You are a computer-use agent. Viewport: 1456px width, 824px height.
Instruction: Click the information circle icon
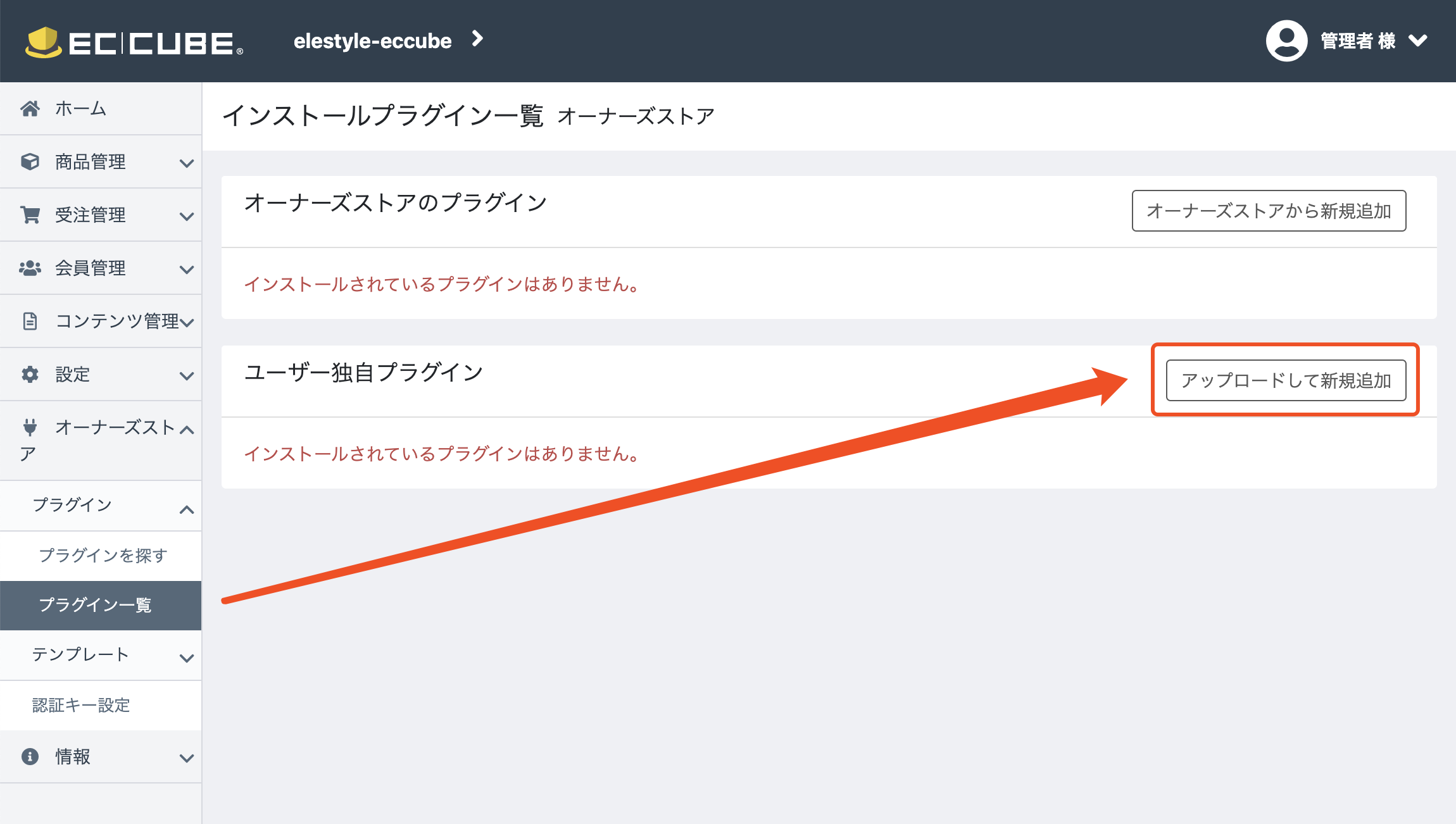point(30,757)
